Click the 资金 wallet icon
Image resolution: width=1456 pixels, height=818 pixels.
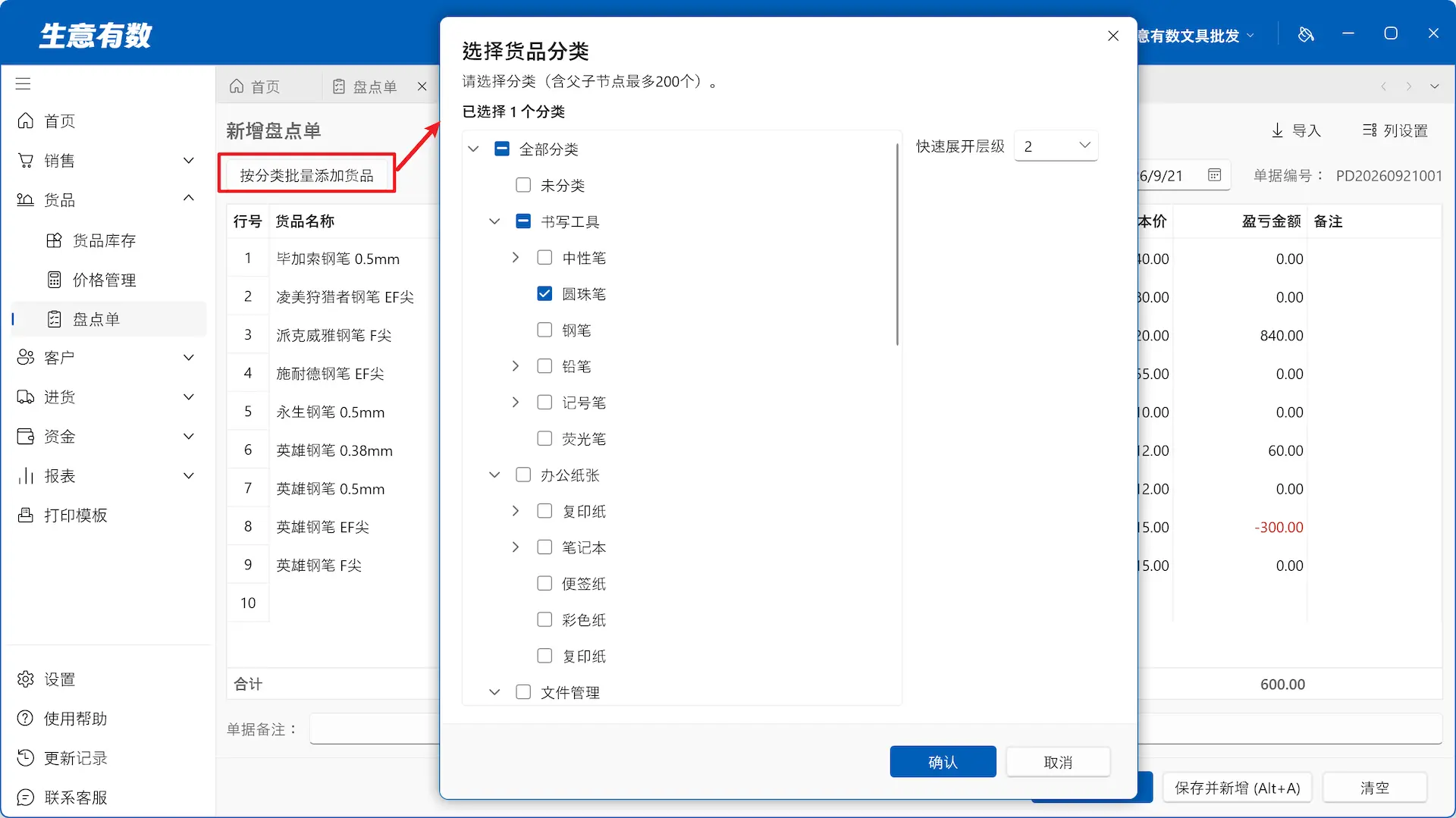click(26, 437)
